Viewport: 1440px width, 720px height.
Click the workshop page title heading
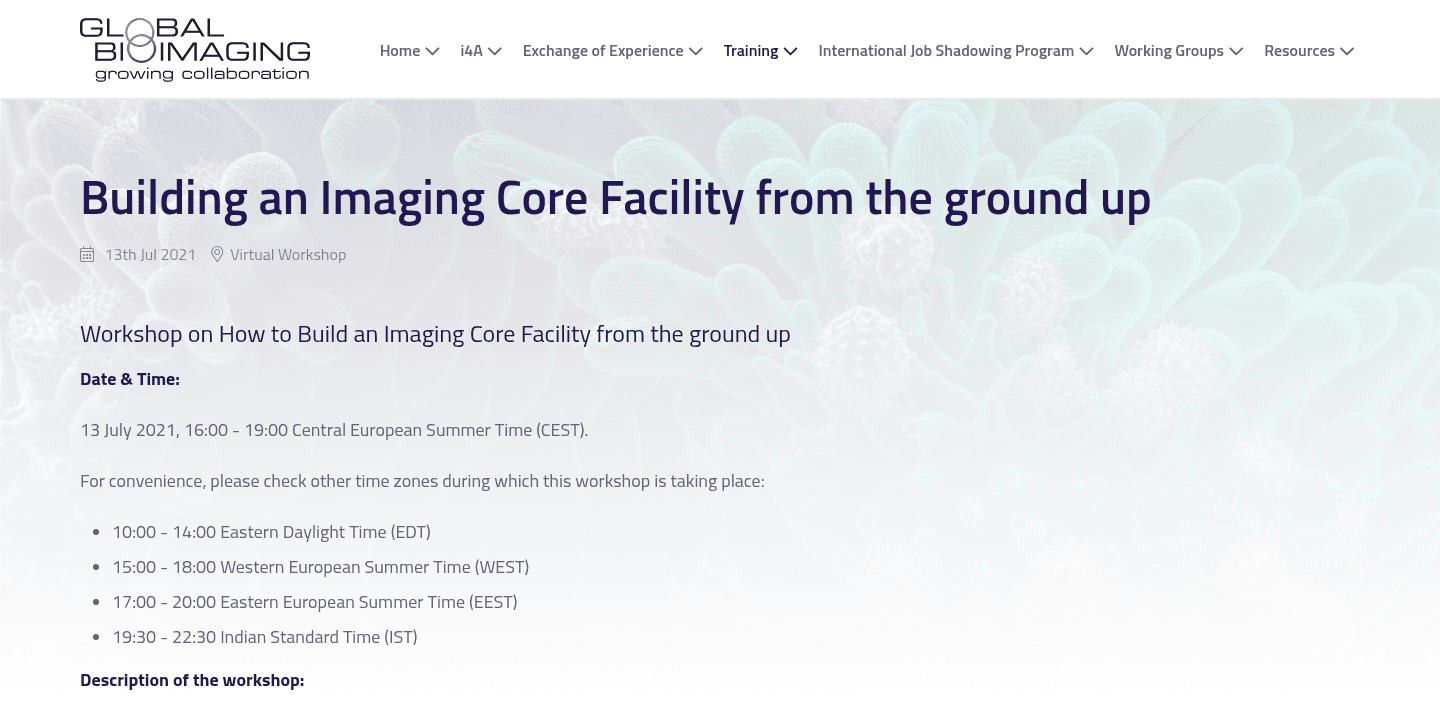[x=615, y=197]
